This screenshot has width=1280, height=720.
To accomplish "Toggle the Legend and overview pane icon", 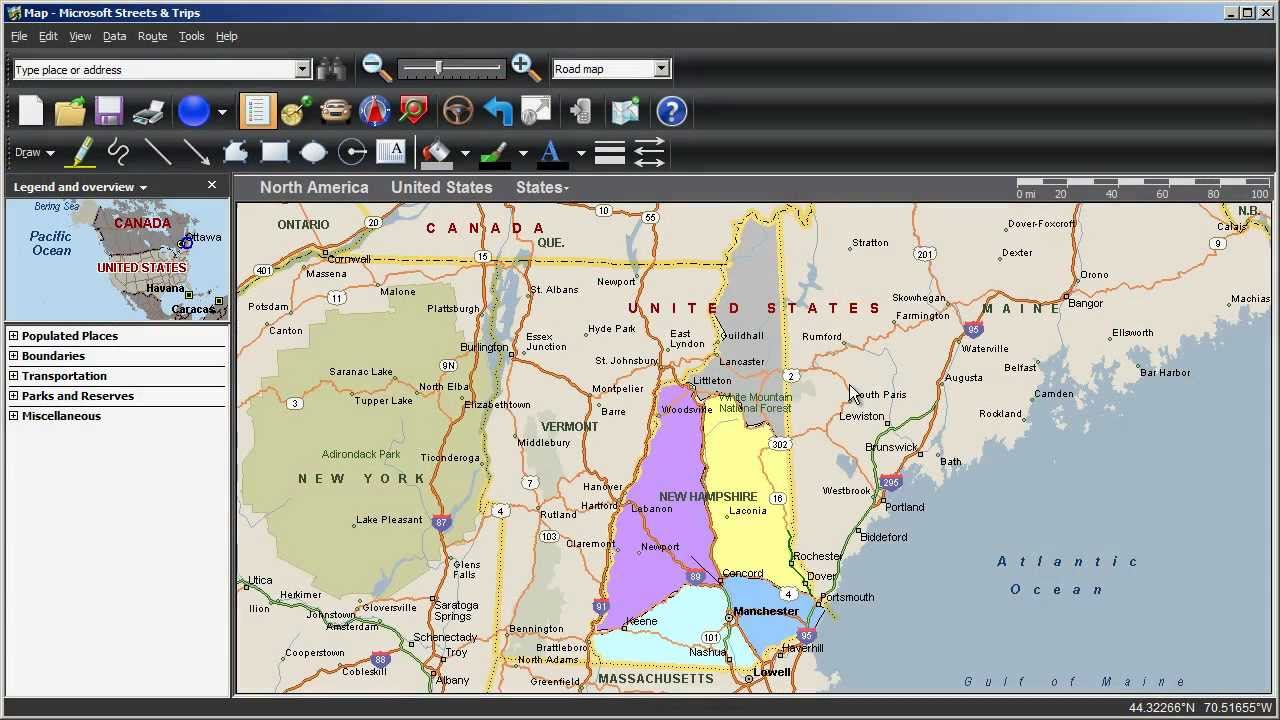I will point(258,111).
